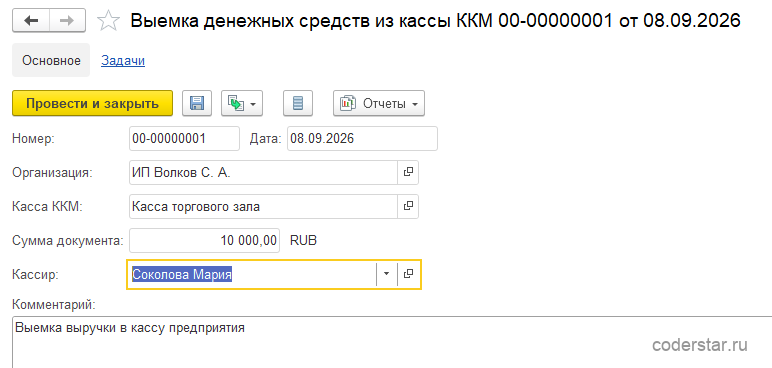Image resolution: width=772 pixels, height=368 pixels.
Task: Add document to favorites with the star icon
Action: (108, 21)
